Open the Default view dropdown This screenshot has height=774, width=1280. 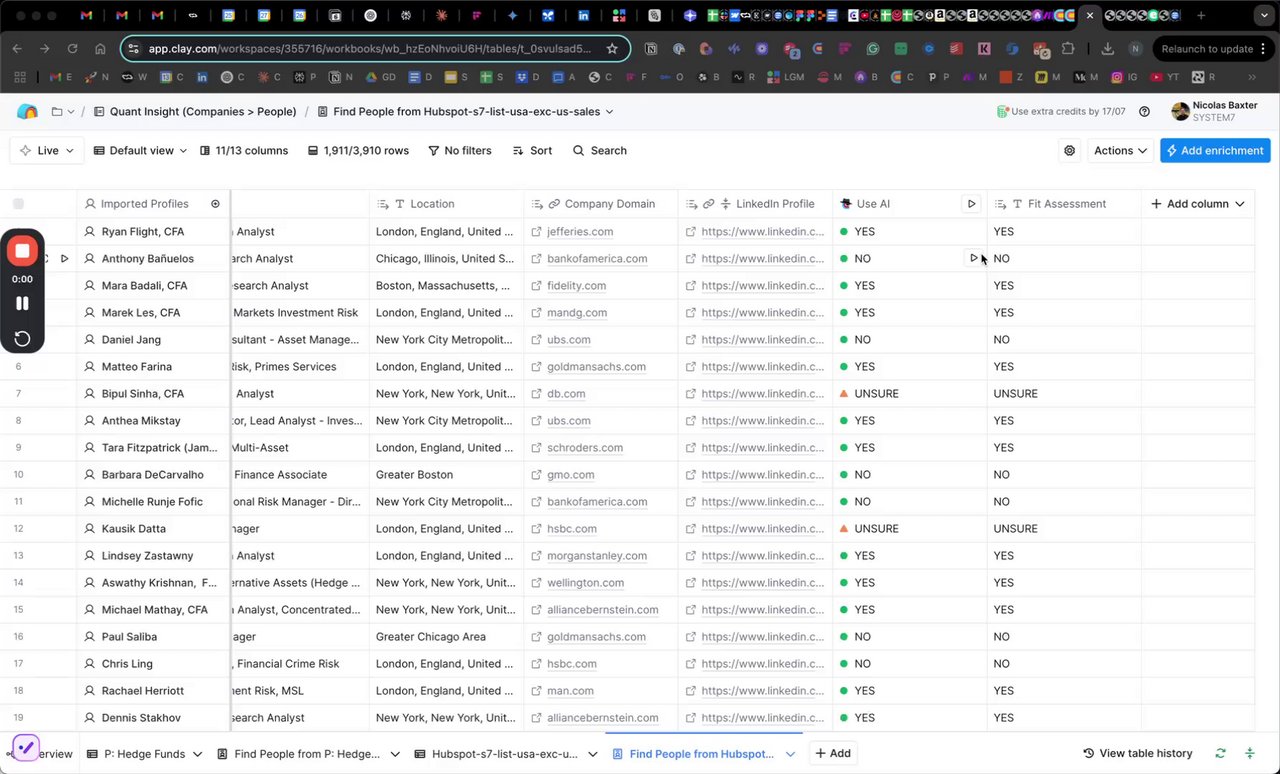coord(140,151)
